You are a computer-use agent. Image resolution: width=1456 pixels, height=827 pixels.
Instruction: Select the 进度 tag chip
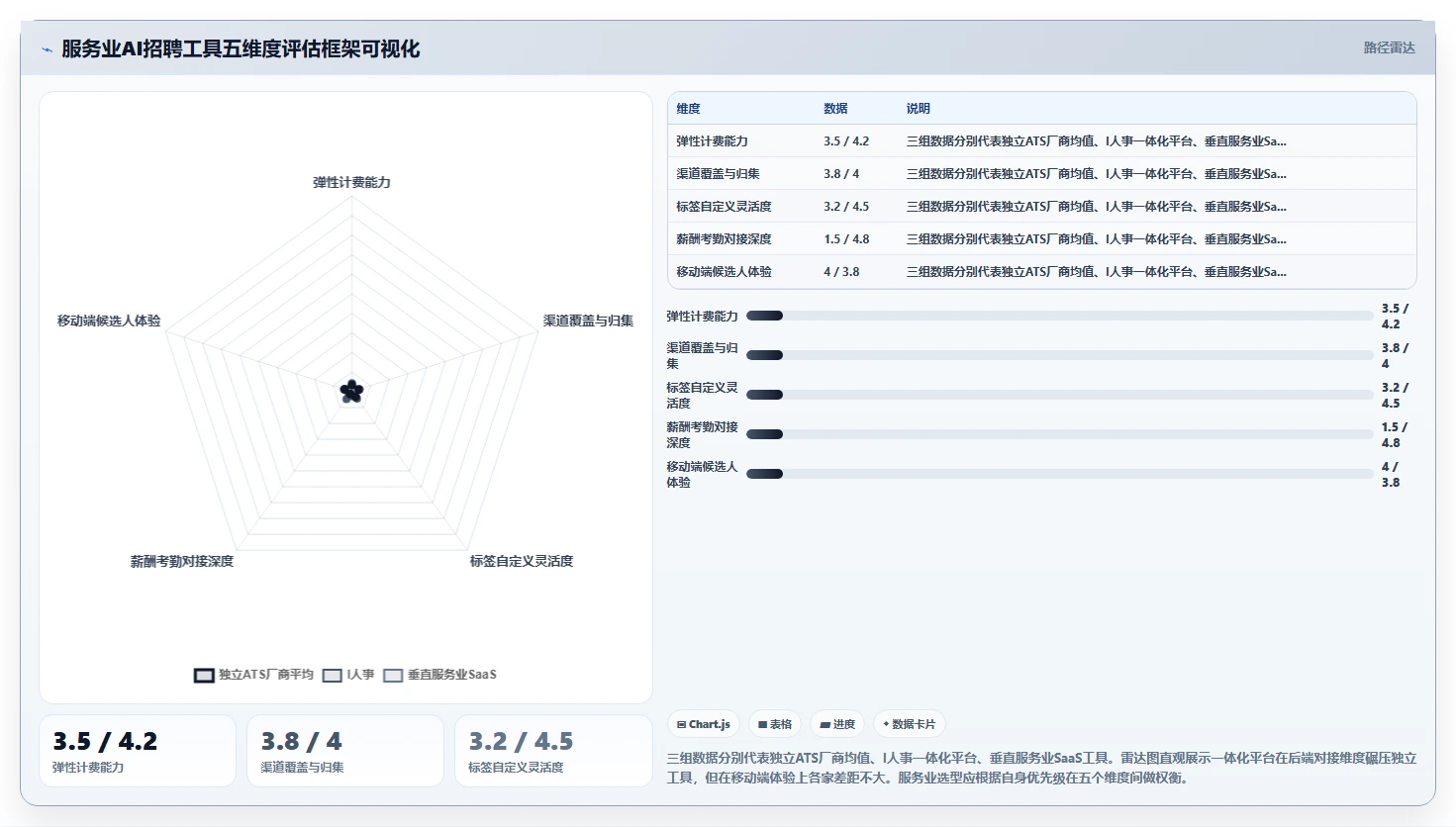pos(837,724)
